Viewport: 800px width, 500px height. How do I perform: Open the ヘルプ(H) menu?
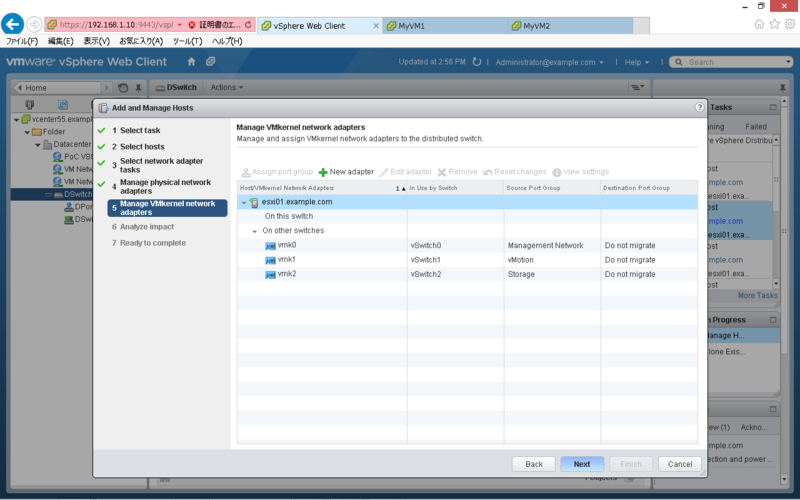point(227,41)
